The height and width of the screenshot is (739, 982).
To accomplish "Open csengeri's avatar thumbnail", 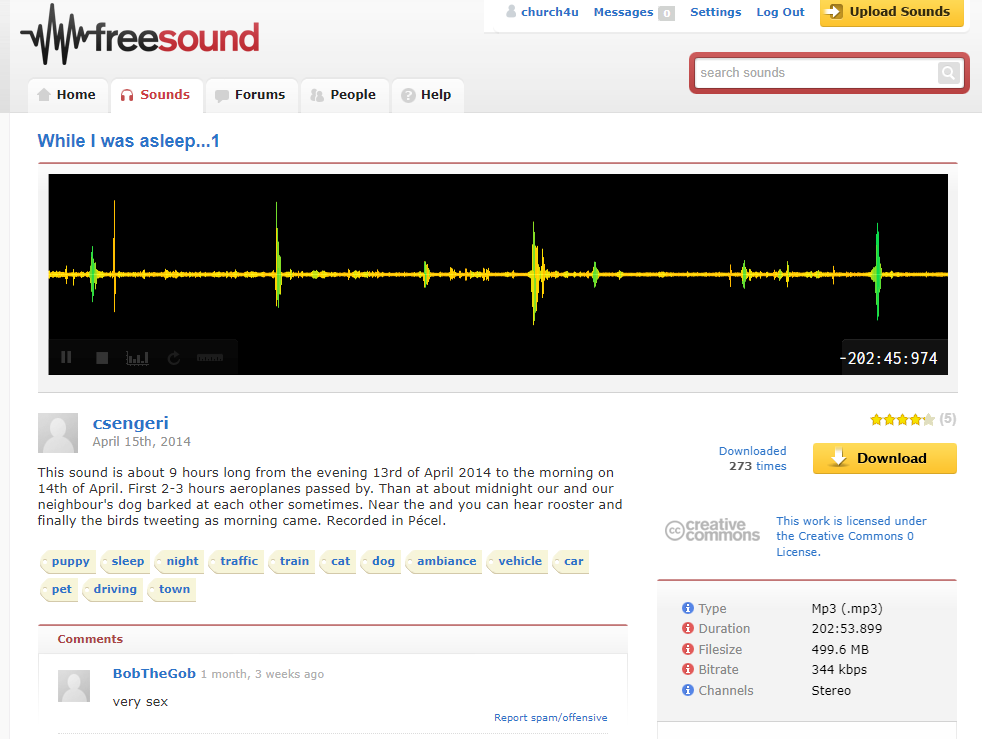I will click(x=58, y=433).
